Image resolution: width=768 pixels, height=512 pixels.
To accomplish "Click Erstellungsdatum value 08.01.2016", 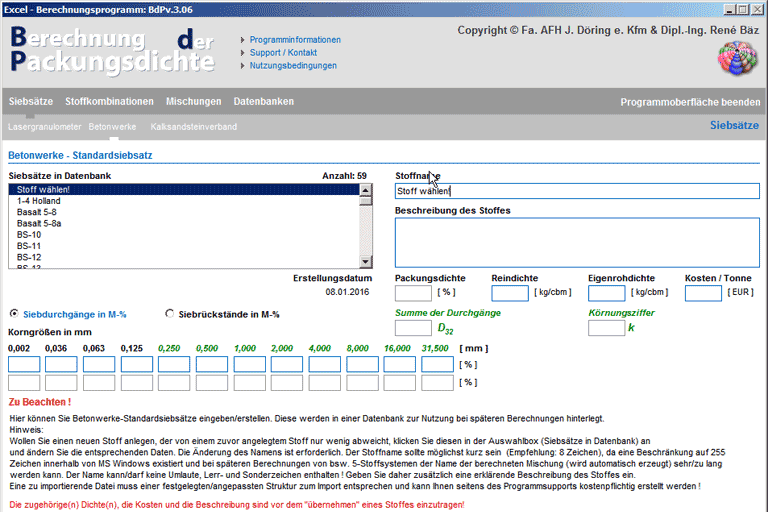I will tap(347, 292).
